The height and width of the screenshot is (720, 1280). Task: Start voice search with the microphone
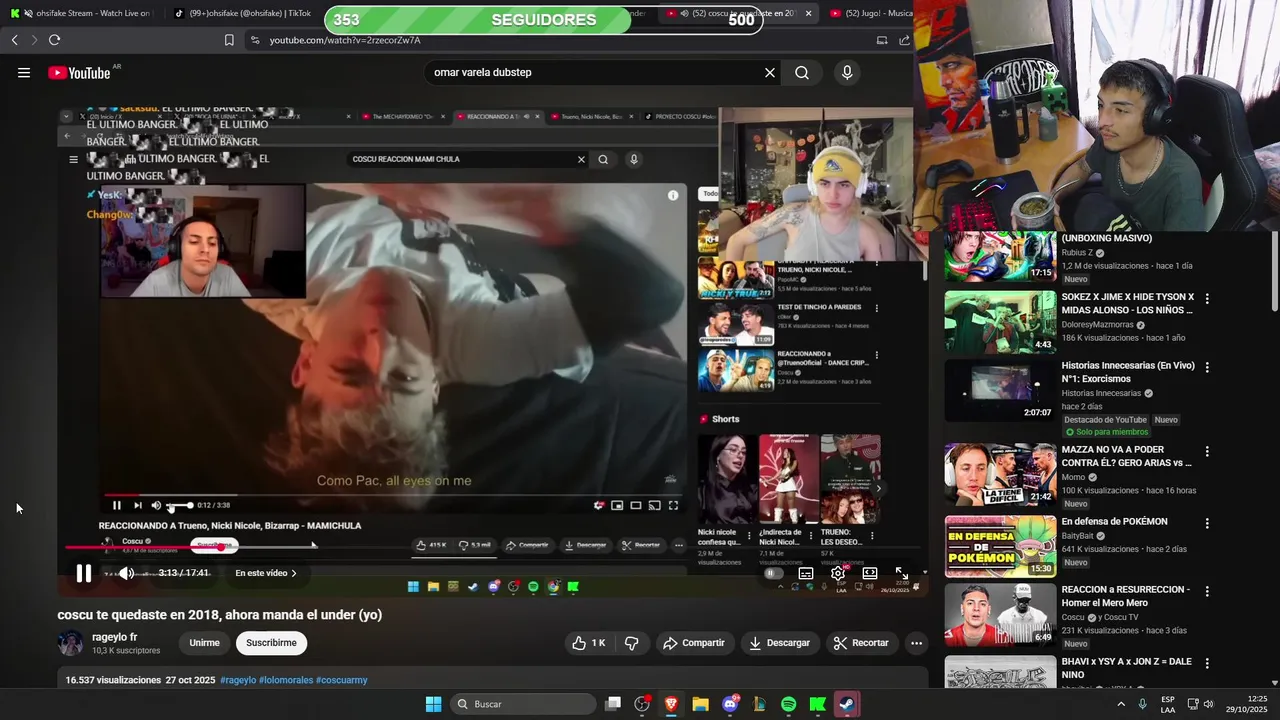[x=847, y=73]
